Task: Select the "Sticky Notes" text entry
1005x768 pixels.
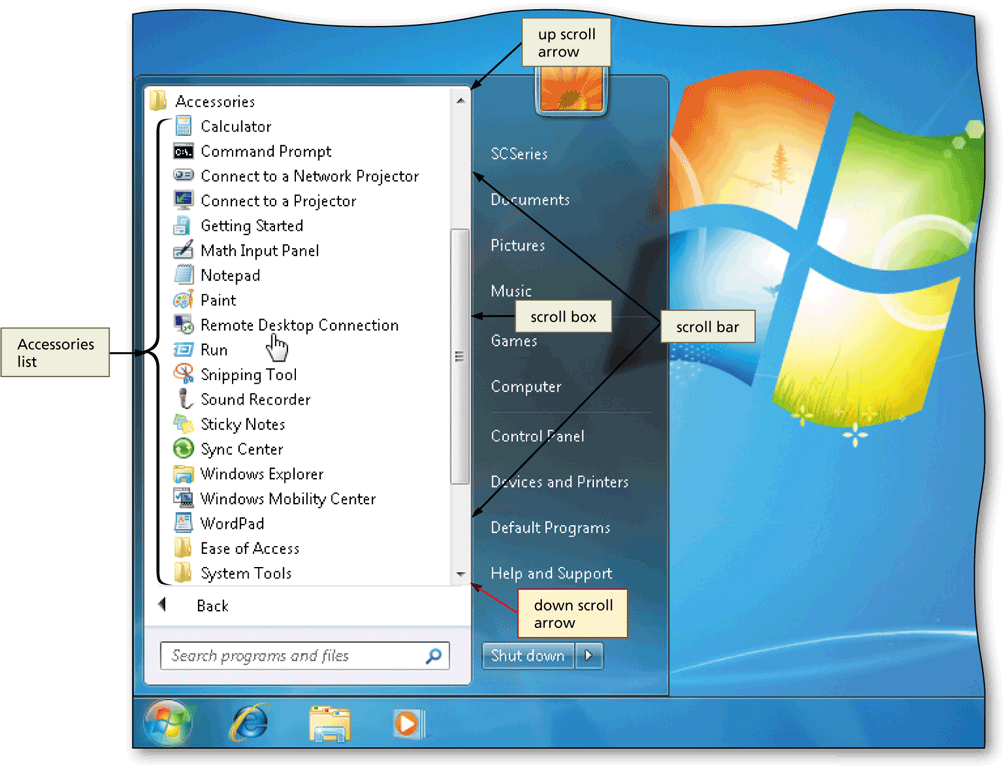Action: tap(243, 424)
